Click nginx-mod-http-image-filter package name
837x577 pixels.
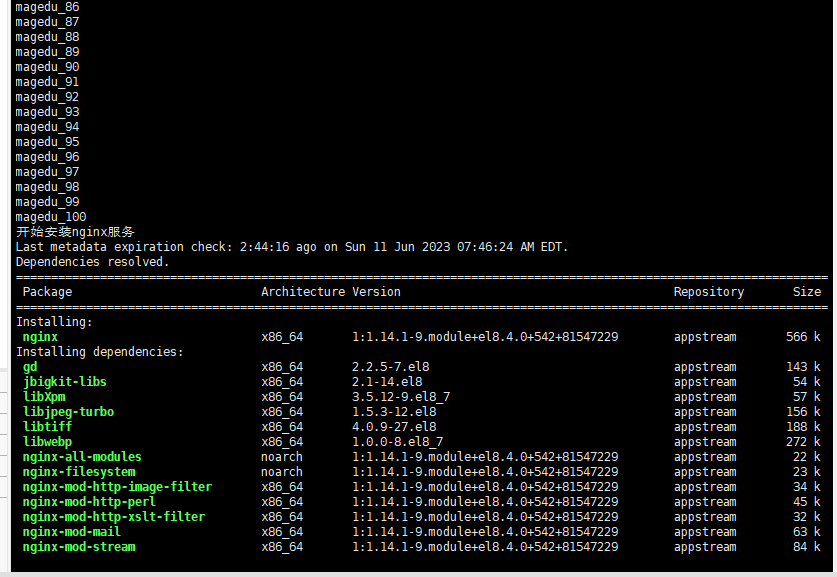[117, 487]
